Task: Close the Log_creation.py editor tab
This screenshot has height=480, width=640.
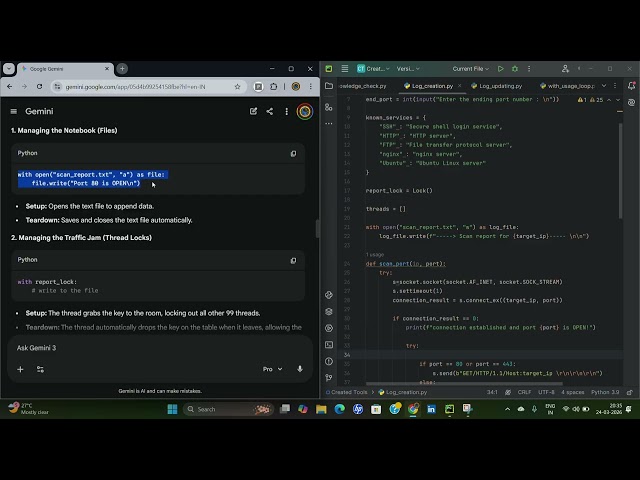Action: click(x=459, y=86)
